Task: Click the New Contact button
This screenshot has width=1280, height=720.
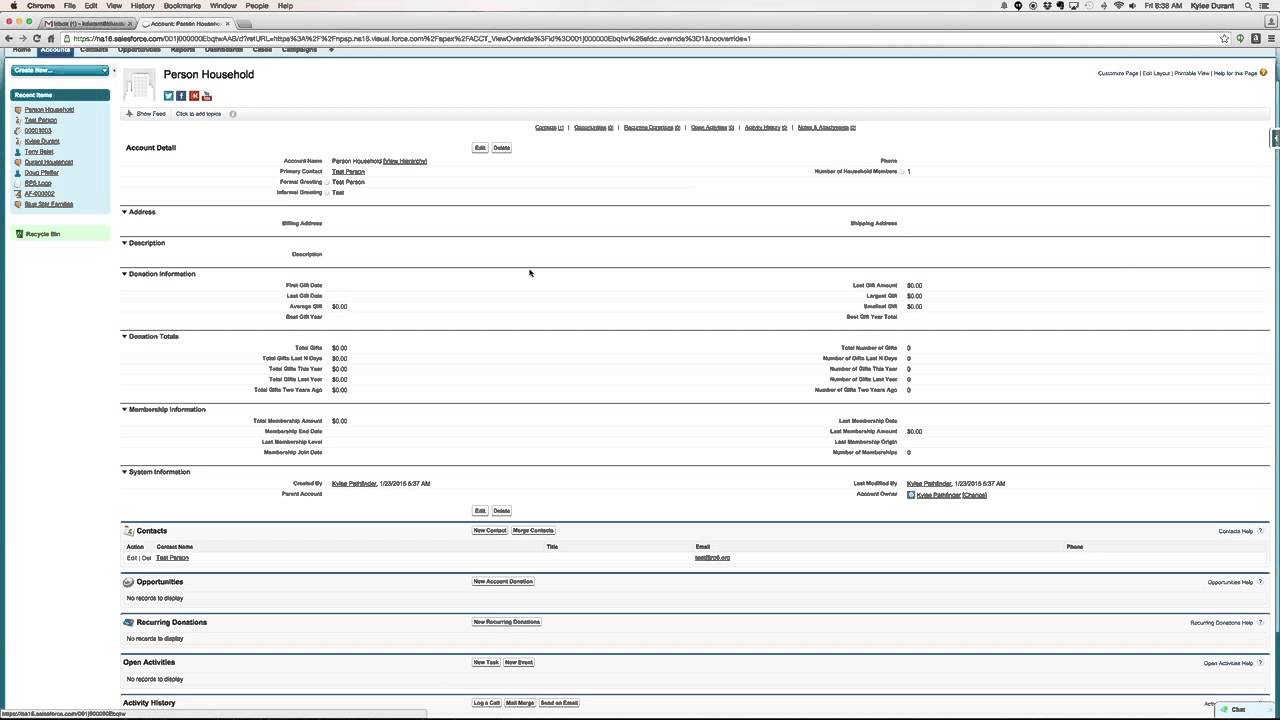Action: (x=490, y=531)
